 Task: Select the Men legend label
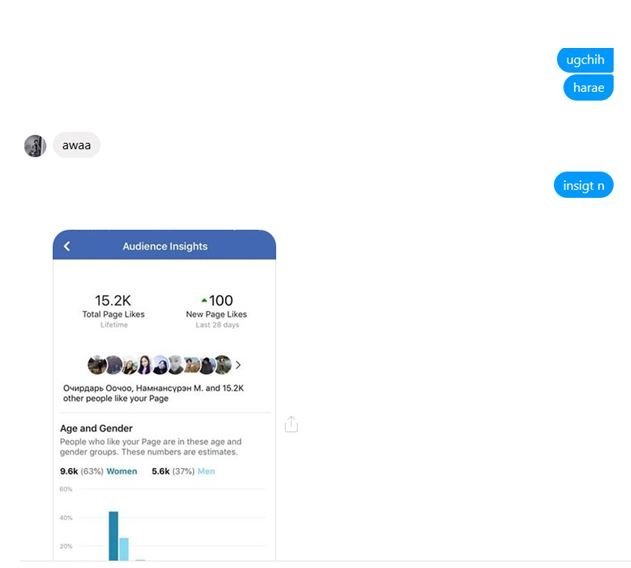[206, 471]
